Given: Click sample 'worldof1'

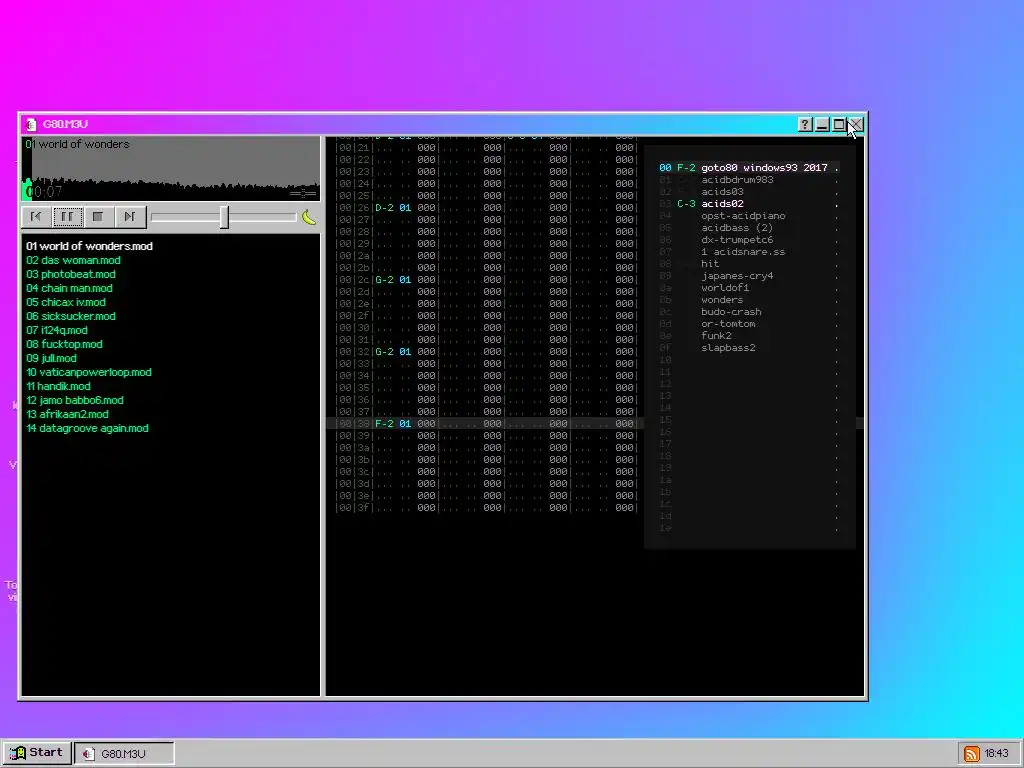Looking at the screenshot, I should pyautogui.click(x=725, y=288).
